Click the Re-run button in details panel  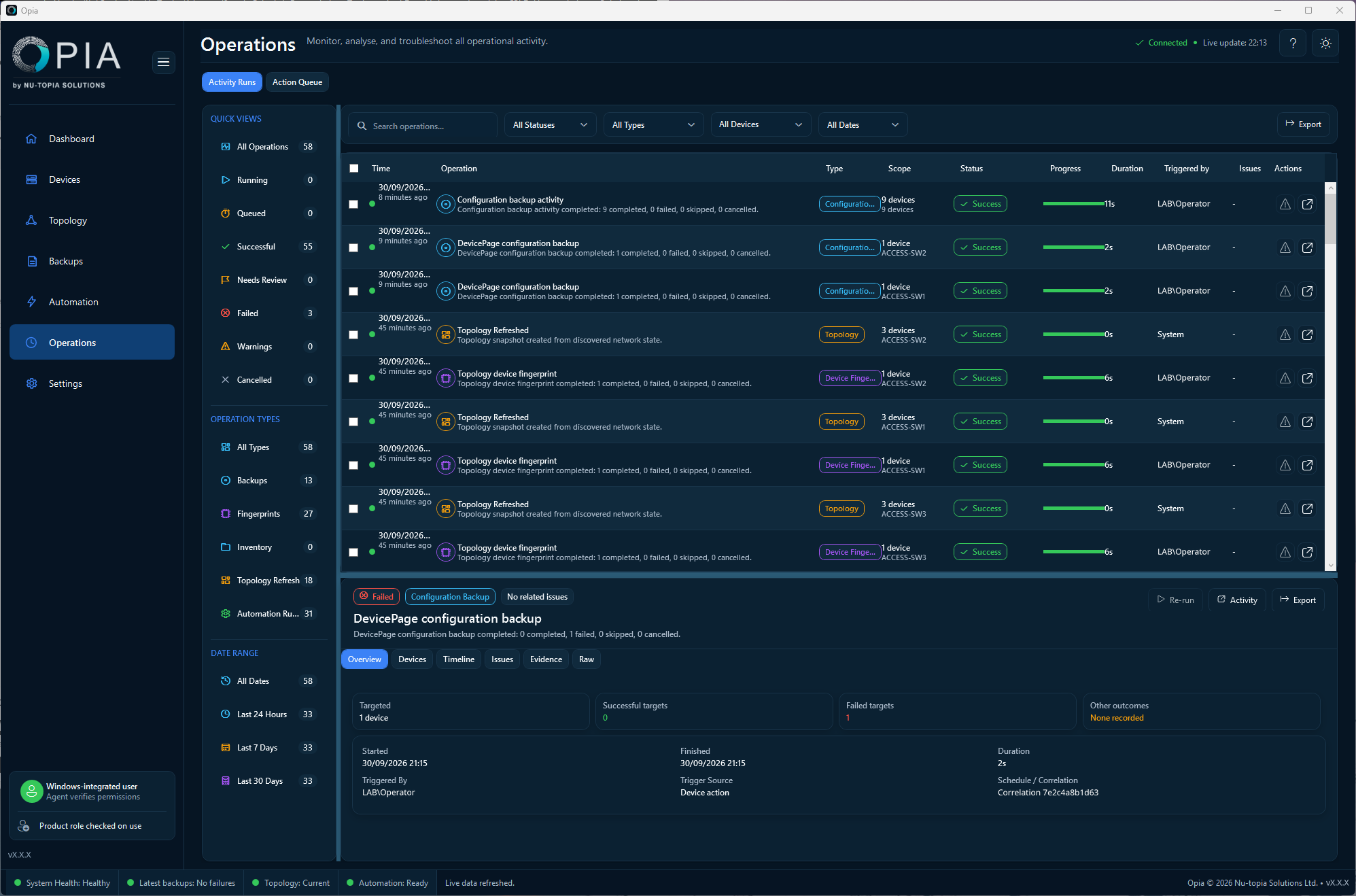coord(1176,600)
